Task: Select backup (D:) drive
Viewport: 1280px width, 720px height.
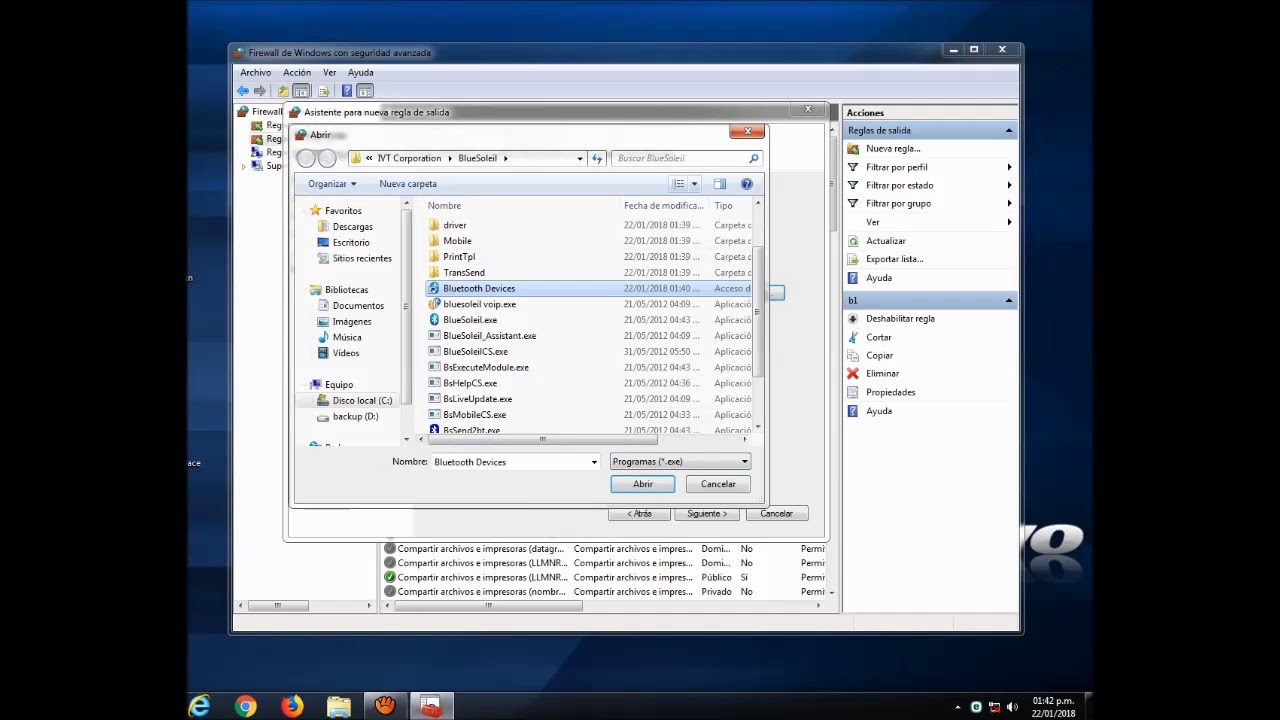Action: pos(347,416)
